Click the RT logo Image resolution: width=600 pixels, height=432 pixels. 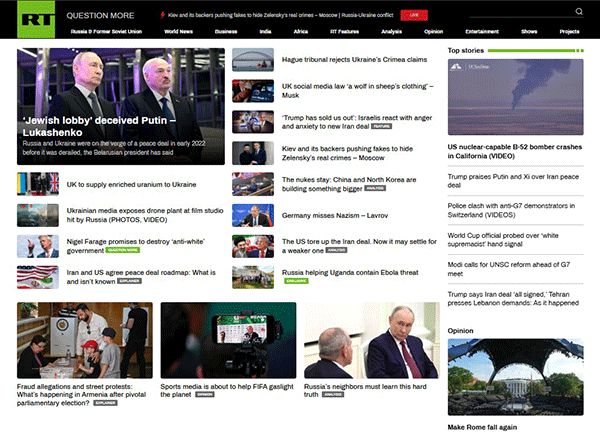pos(36,19)
